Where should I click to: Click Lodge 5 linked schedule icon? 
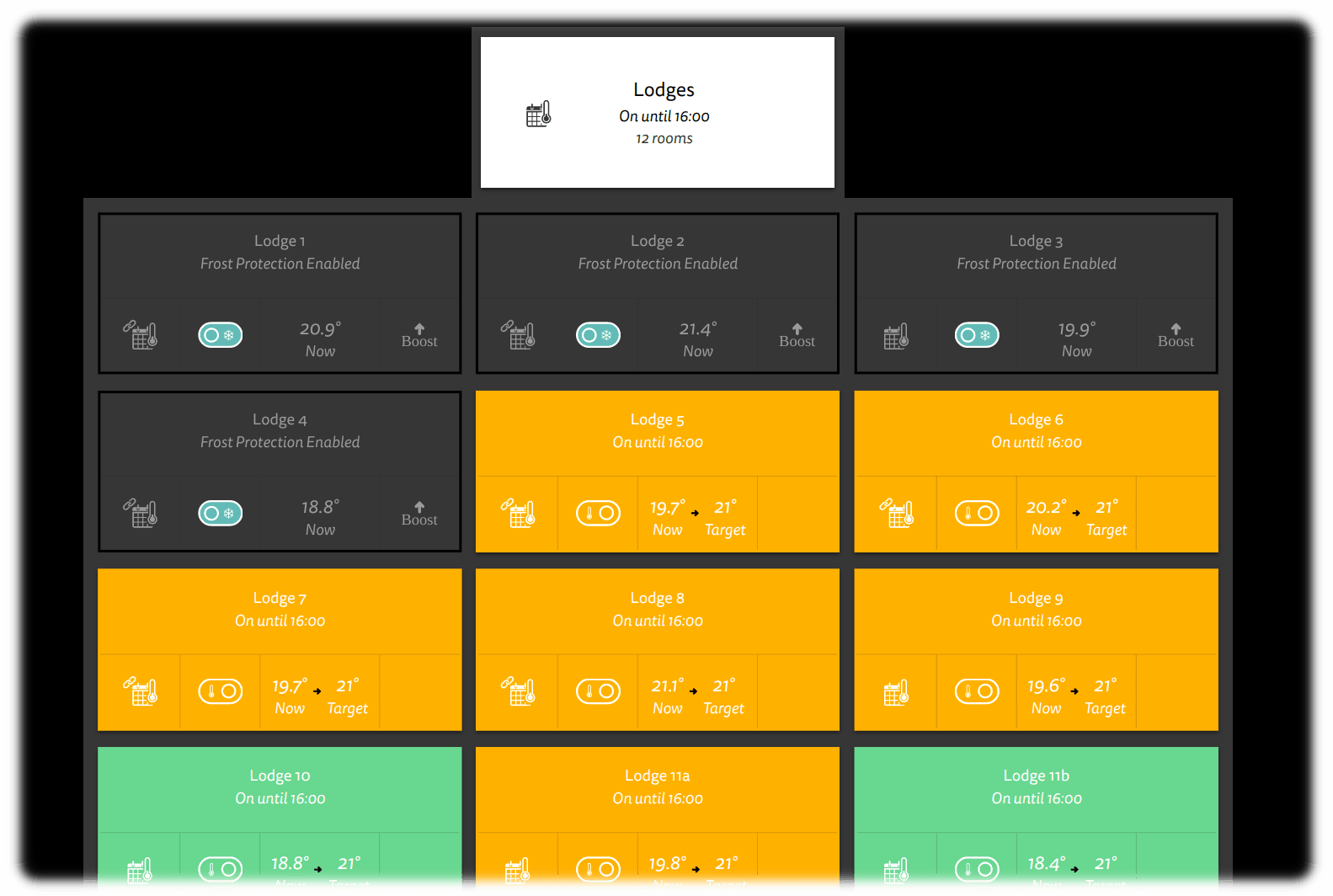click(x=518, y=514)
